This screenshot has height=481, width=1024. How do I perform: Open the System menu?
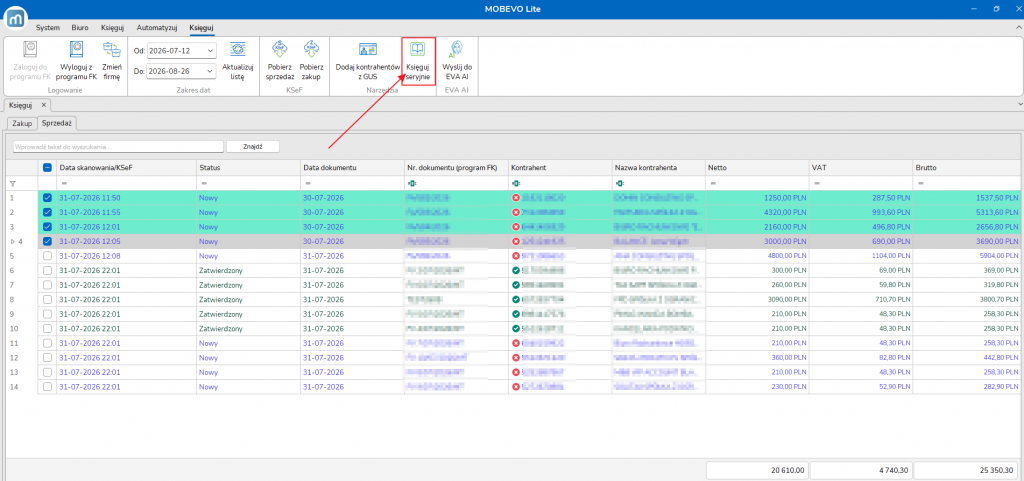coord(48,28)
